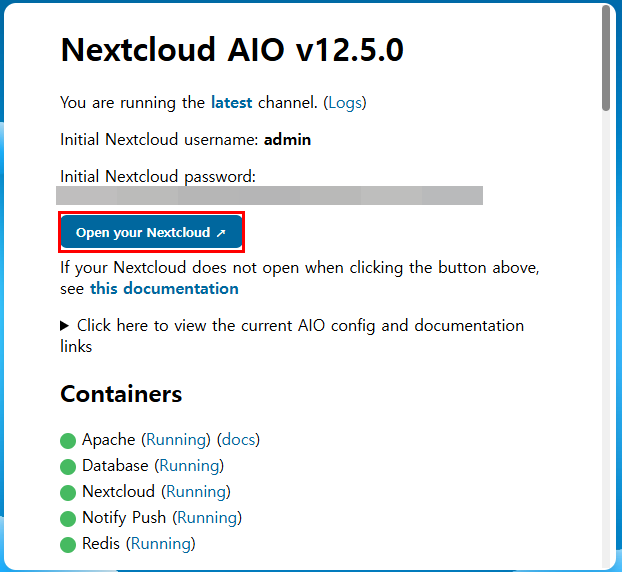Click green status dot beside Redis
The width and height of the screenshot is (622, 572).
pos(68,544)
